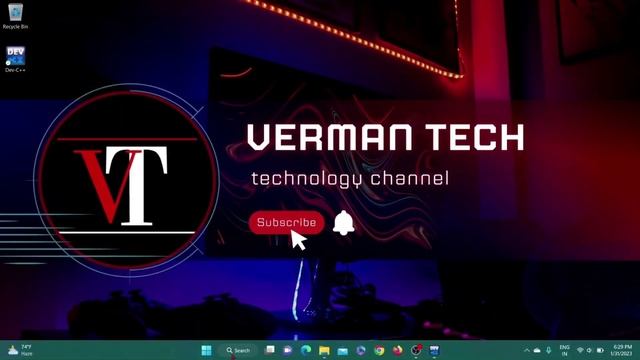Viewport: 640px width, 360px height.
Task: Expand the hidden system tray icons
Action: point(527,350)
